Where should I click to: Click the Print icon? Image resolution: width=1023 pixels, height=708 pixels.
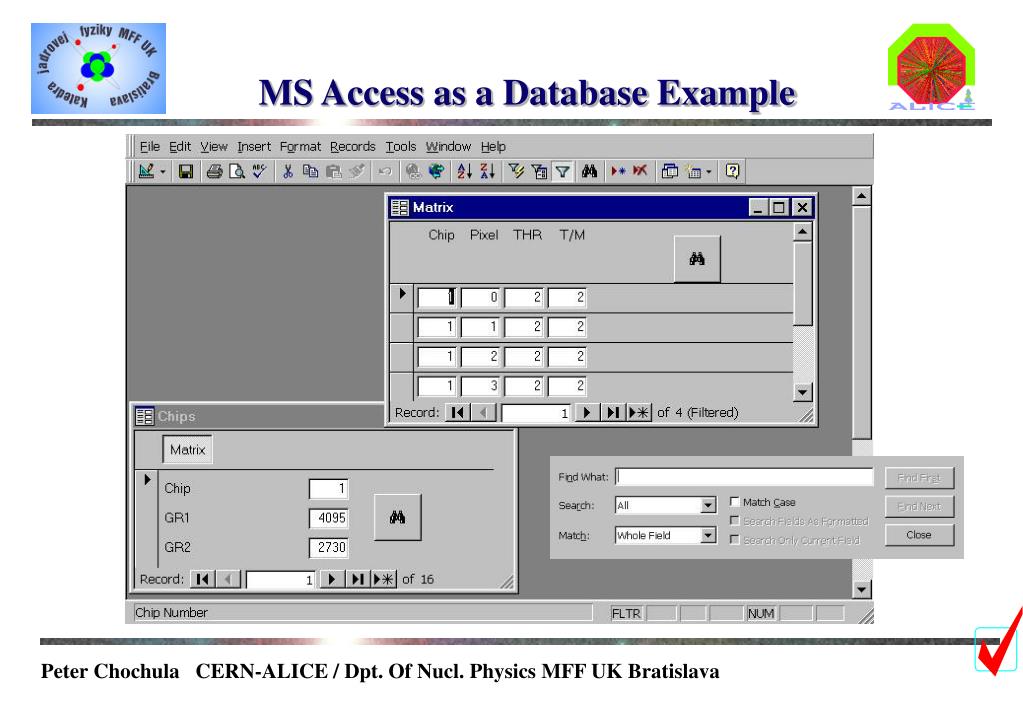pyautogui.click(x=215, y=172)
